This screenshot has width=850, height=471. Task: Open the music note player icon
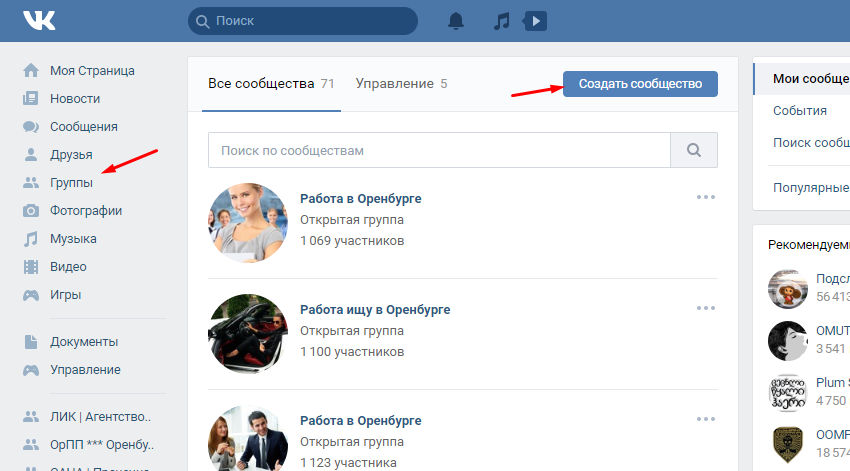click(502, 21)
